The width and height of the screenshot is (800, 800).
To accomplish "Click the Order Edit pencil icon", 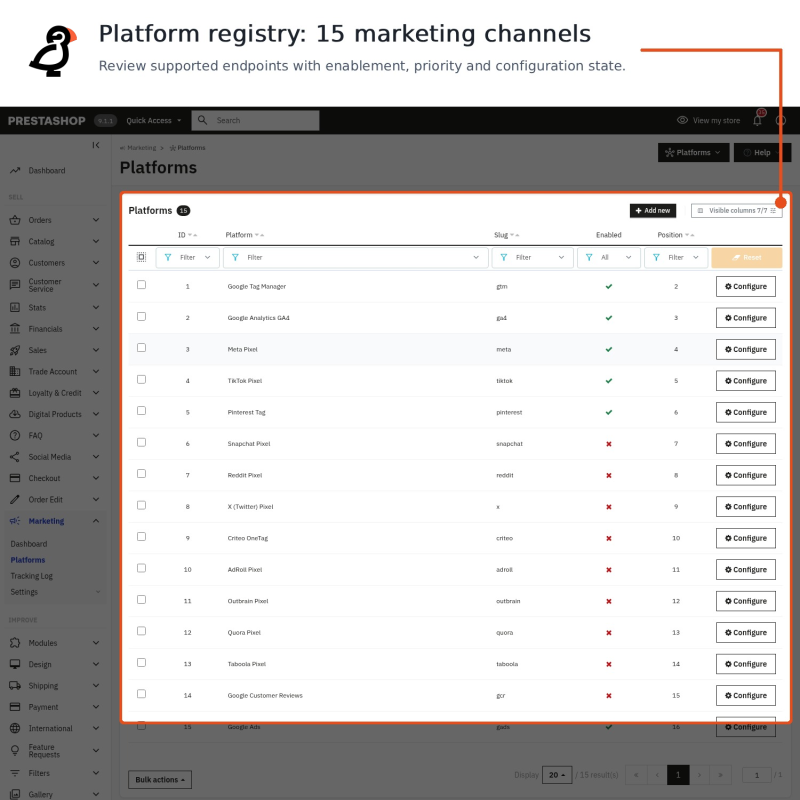I will point(15,499).
